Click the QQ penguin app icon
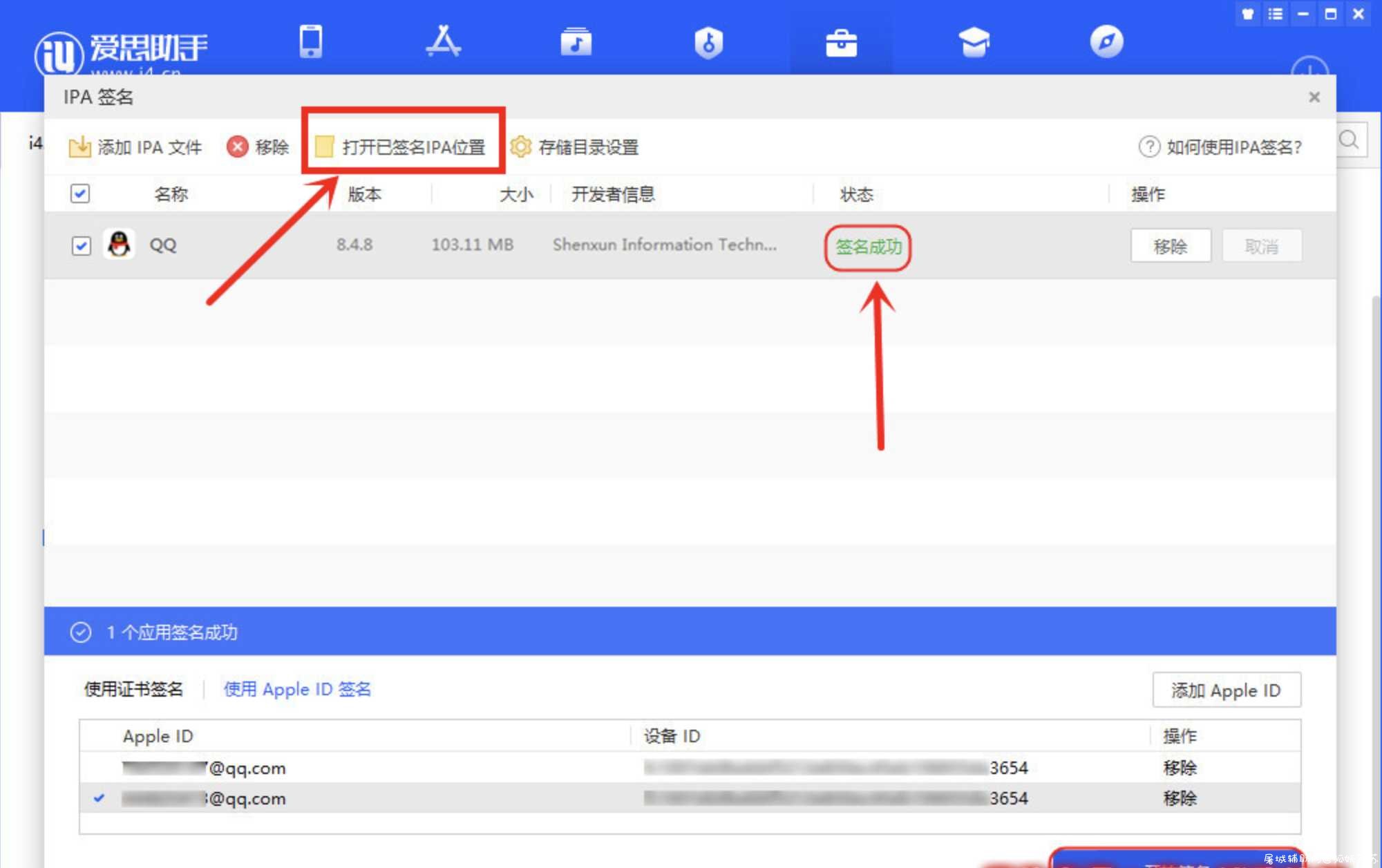Screen dimensions: 1382x868 (x=119, y=245)
